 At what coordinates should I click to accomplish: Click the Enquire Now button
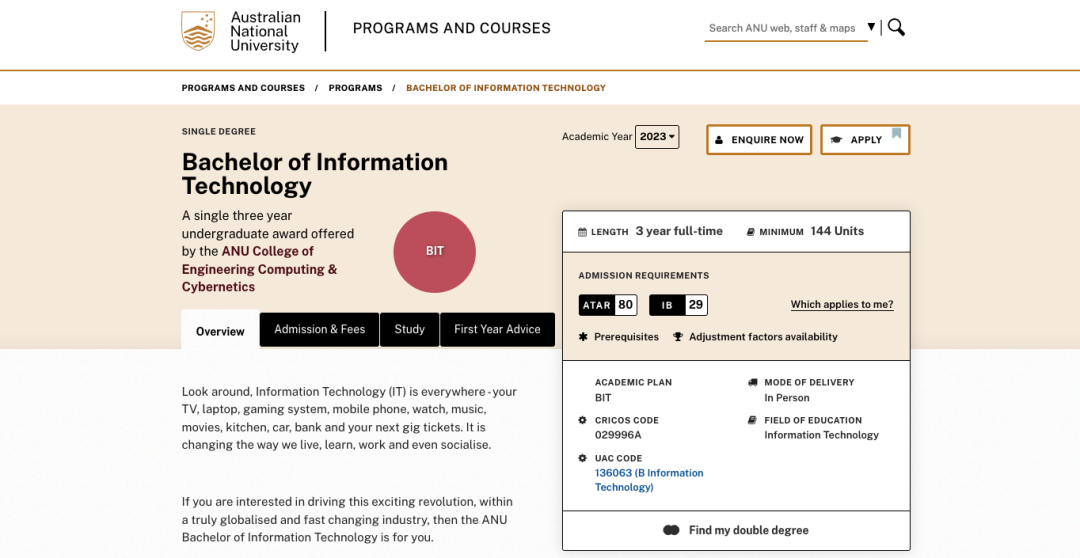759,139
